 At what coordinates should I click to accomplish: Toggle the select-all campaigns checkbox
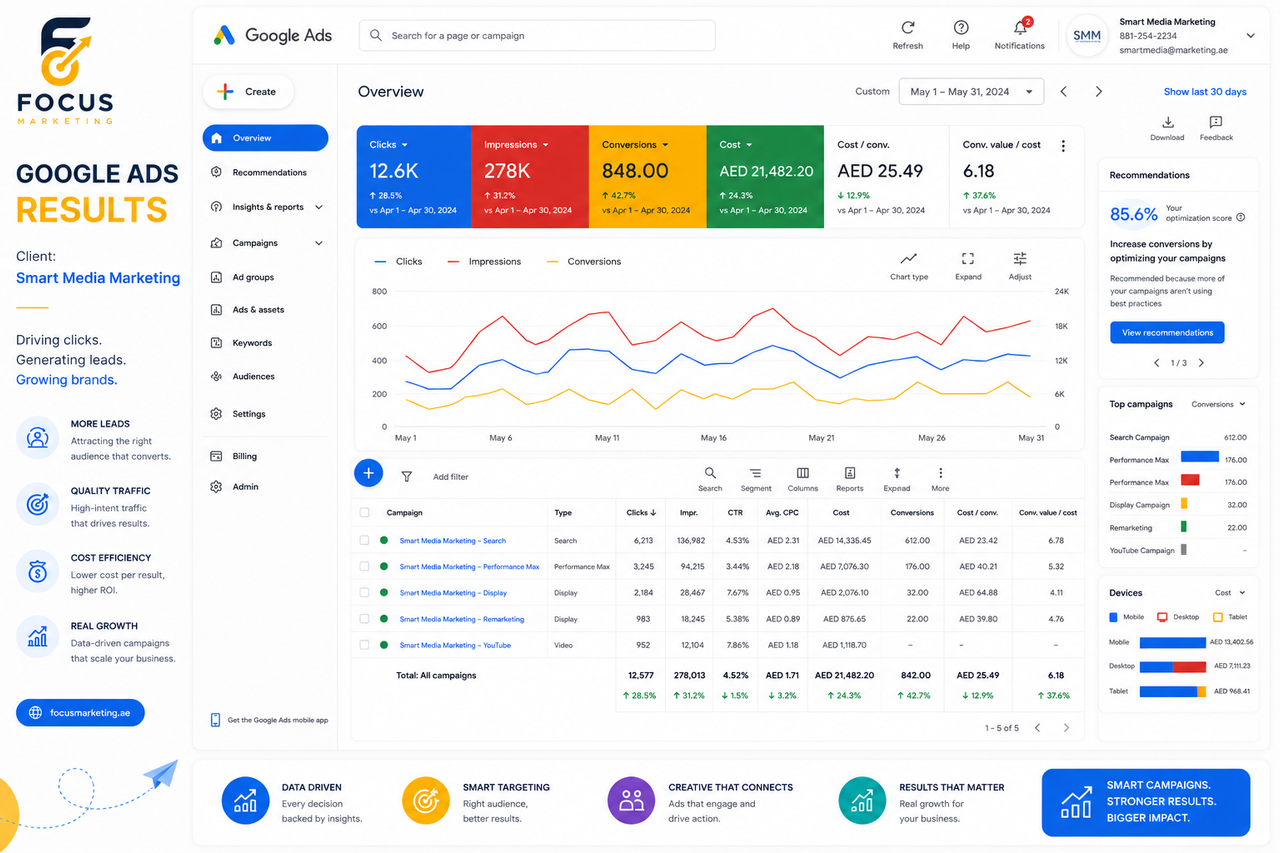(365, 513)
